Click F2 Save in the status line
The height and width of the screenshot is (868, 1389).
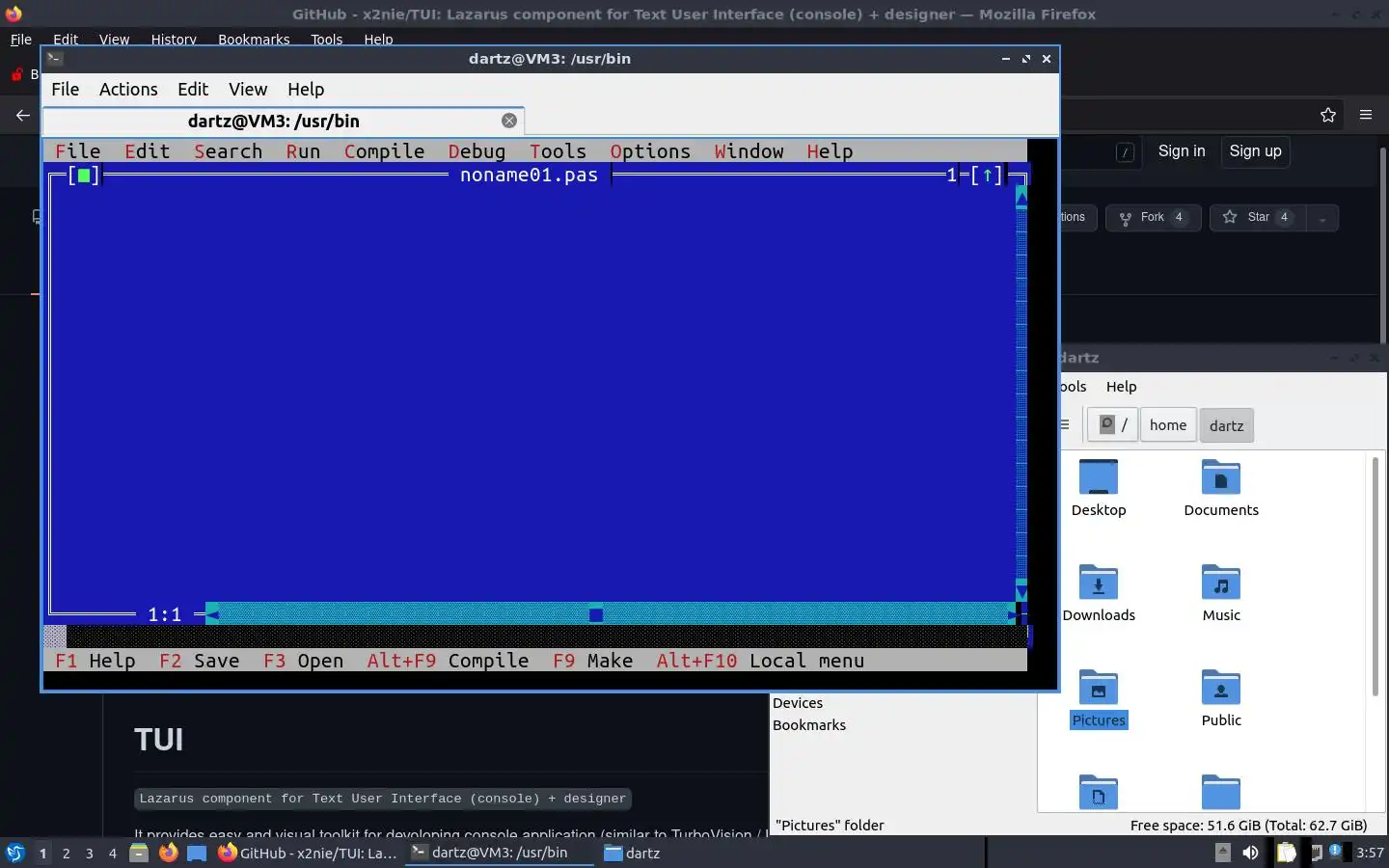(199, 661)
